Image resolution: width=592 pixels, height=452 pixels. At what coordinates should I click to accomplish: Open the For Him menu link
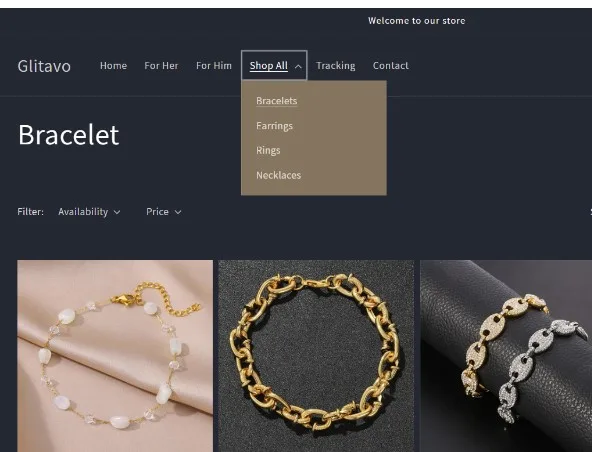[x=214, y=66]
